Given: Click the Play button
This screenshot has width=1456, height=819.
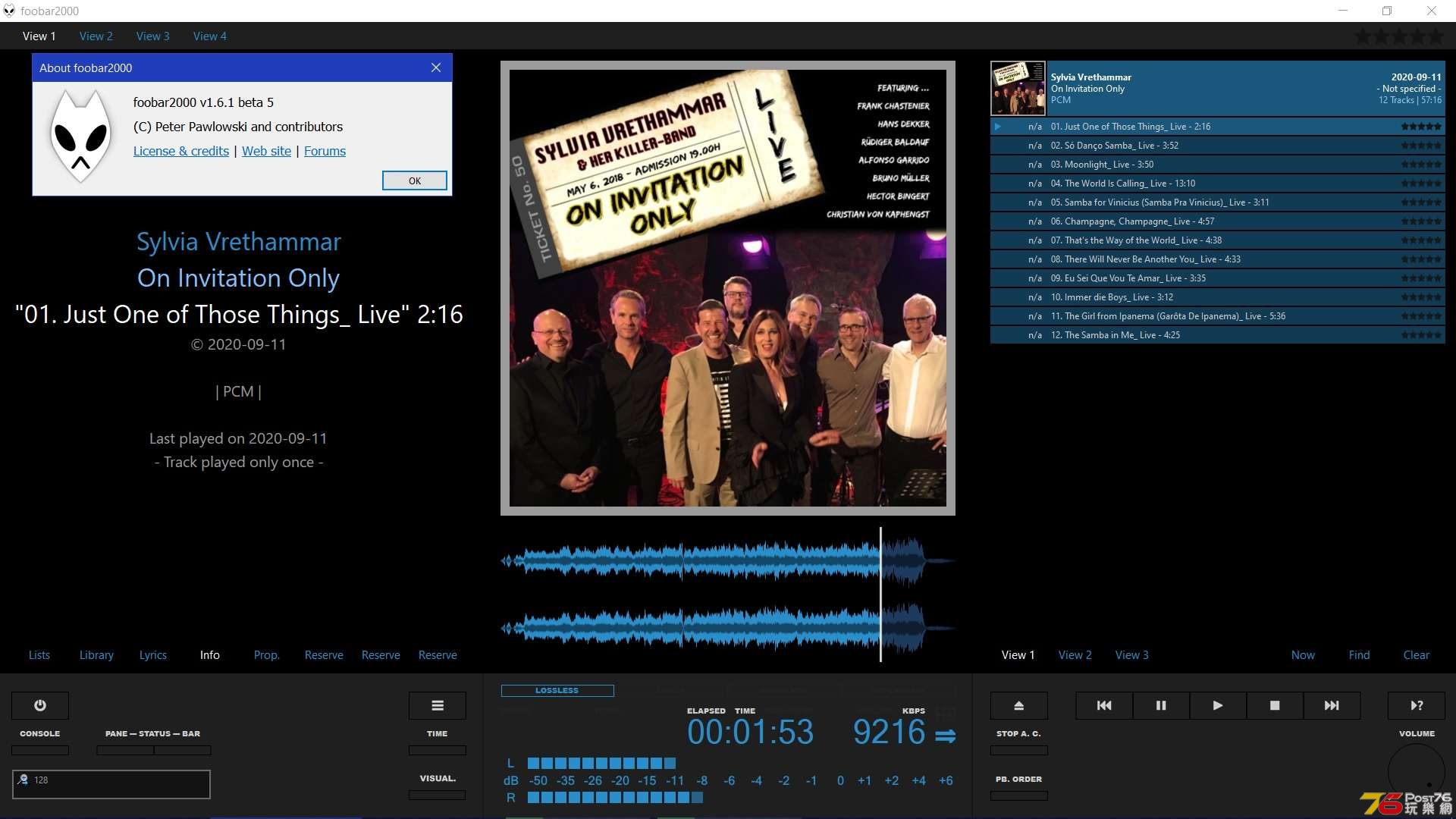Looking at the screenshot, I should click(1218, 705).
